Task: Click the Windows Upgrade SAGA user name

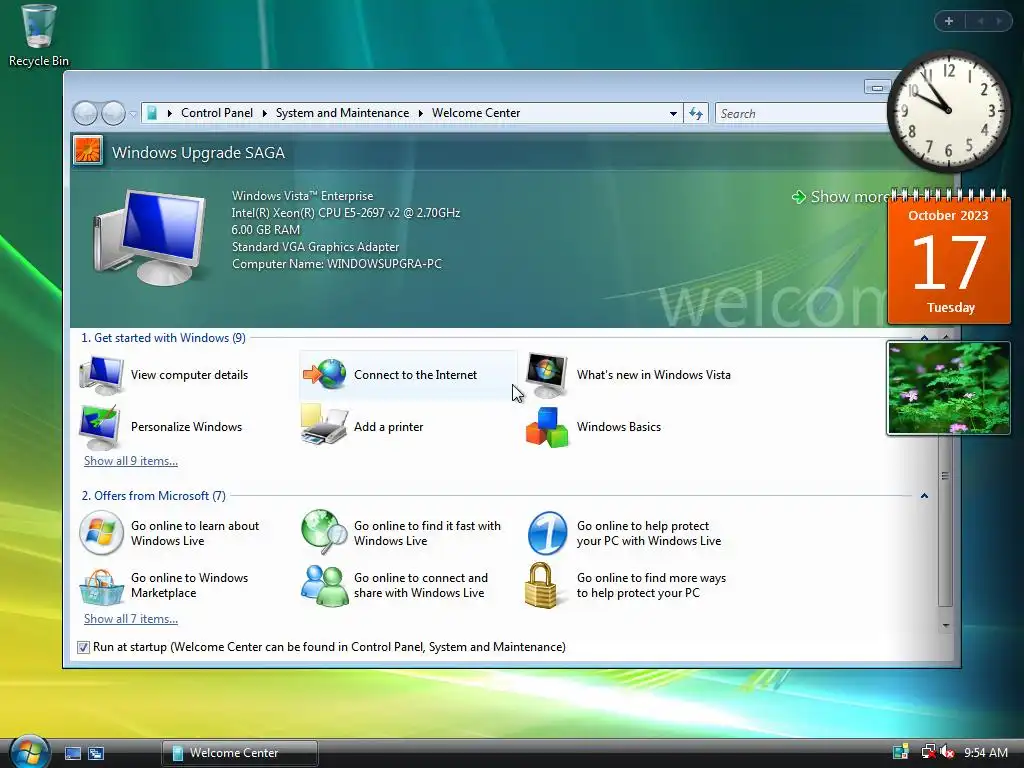Action: point(198,153)
